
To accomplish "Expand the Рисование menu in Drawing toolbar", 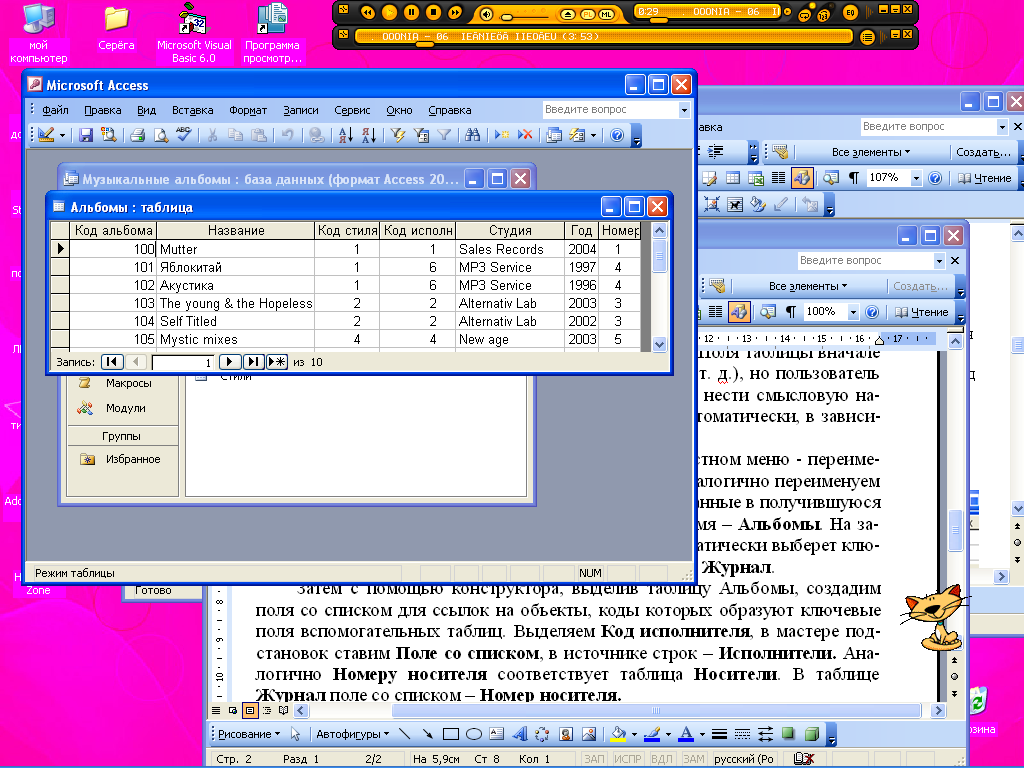I will click(x=249, y=734).
